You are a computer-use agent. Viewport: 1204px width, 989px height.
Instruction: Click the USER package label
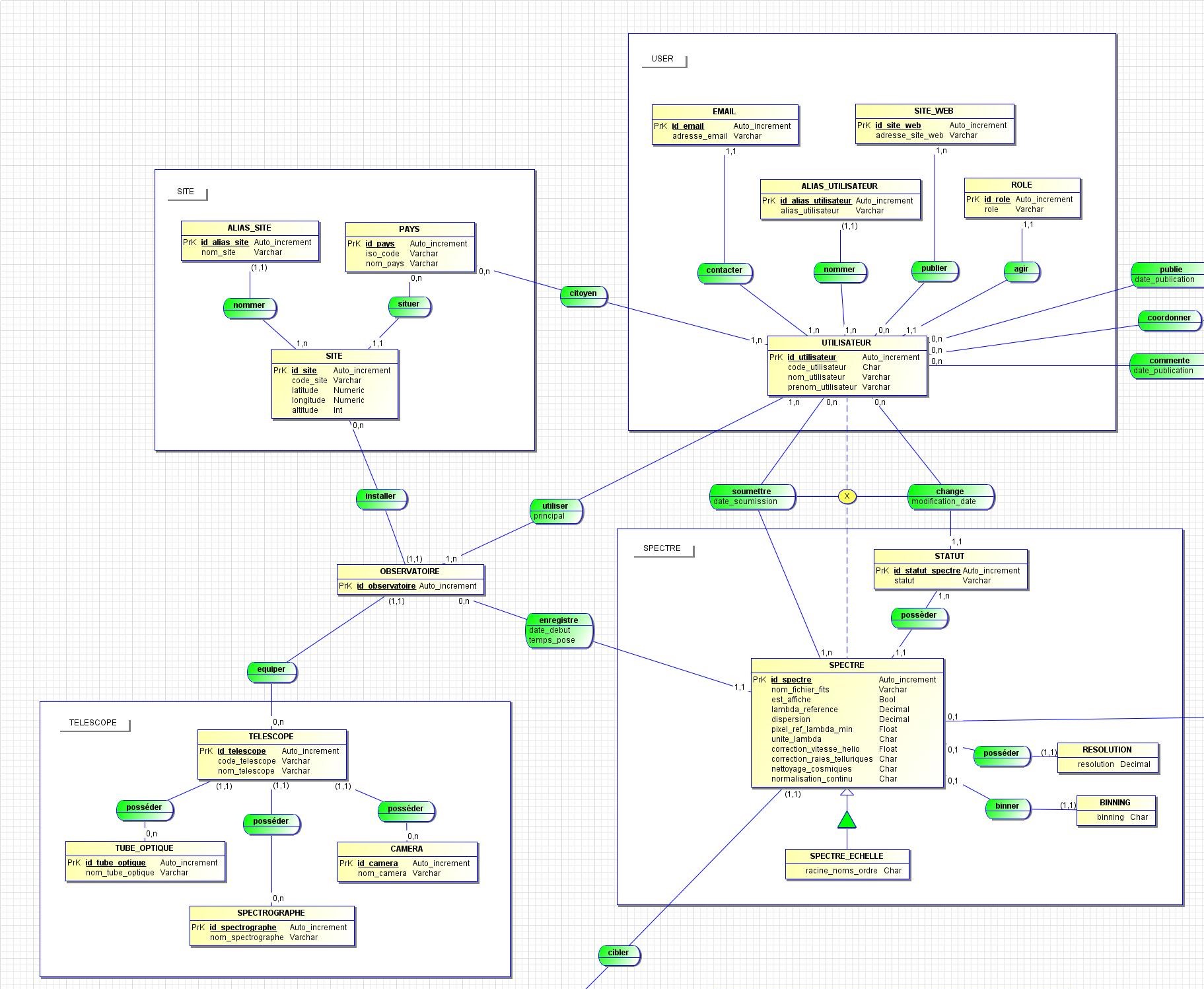click(663, 59)
